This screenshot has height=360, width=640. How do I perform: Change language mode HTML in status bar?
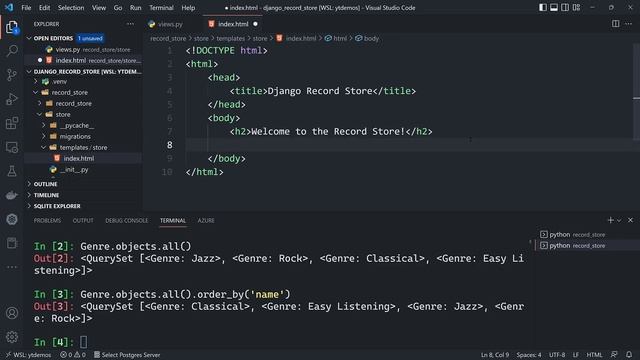(594, 355)
